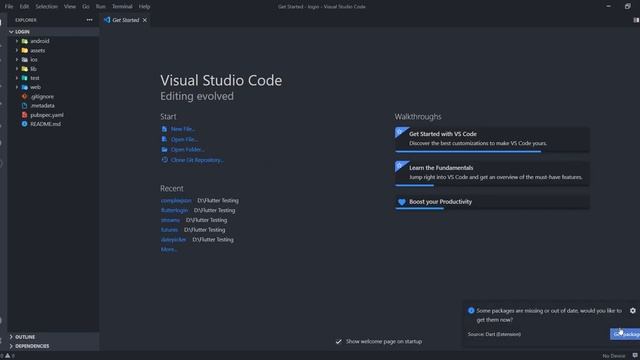
Task: Open the Explorer more actions ellipsis
Action: pyautogui.click(x=89, y=20)
